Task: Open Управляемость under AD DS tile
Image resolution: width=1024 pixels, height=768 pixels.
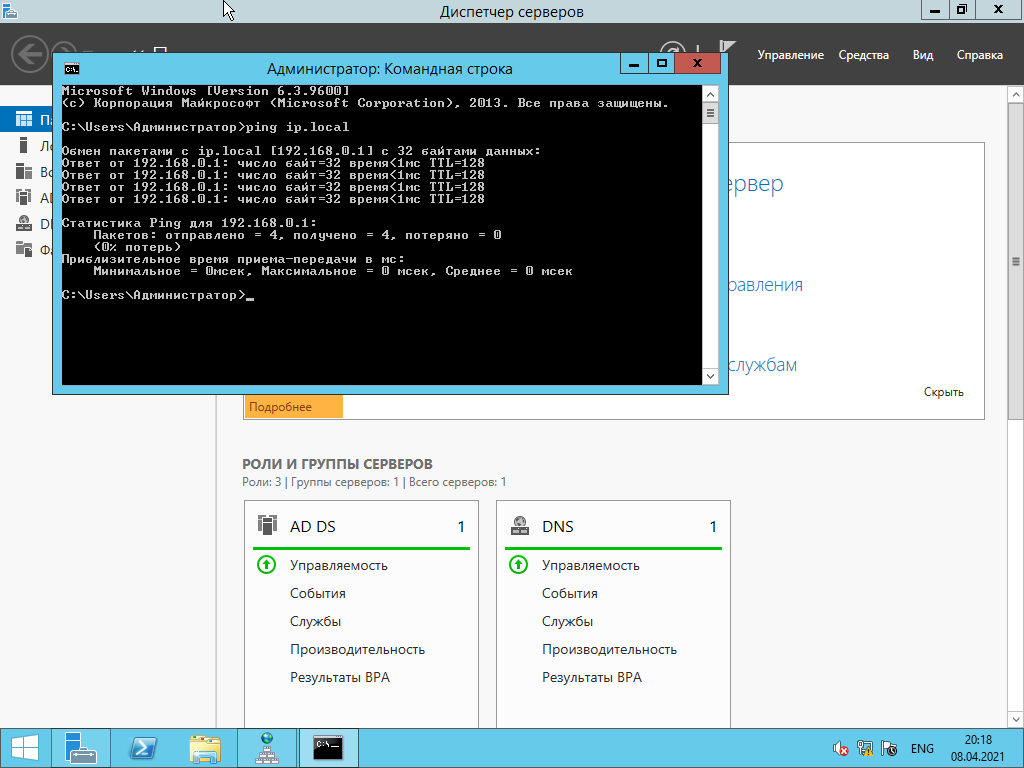Action: pyautogui.click(x=338, y=565)
